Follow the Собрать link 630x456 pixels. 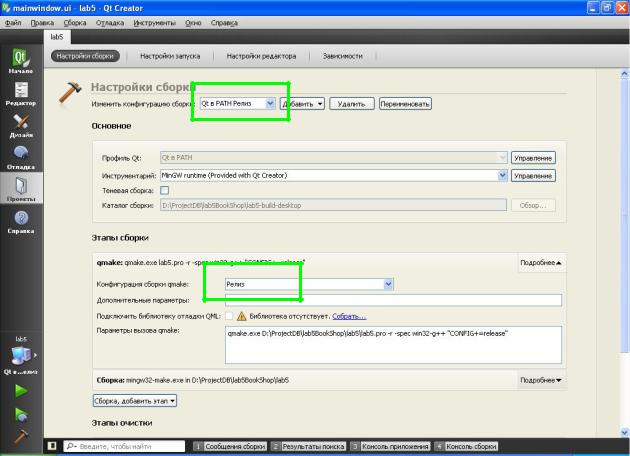(x=349, y=316)
